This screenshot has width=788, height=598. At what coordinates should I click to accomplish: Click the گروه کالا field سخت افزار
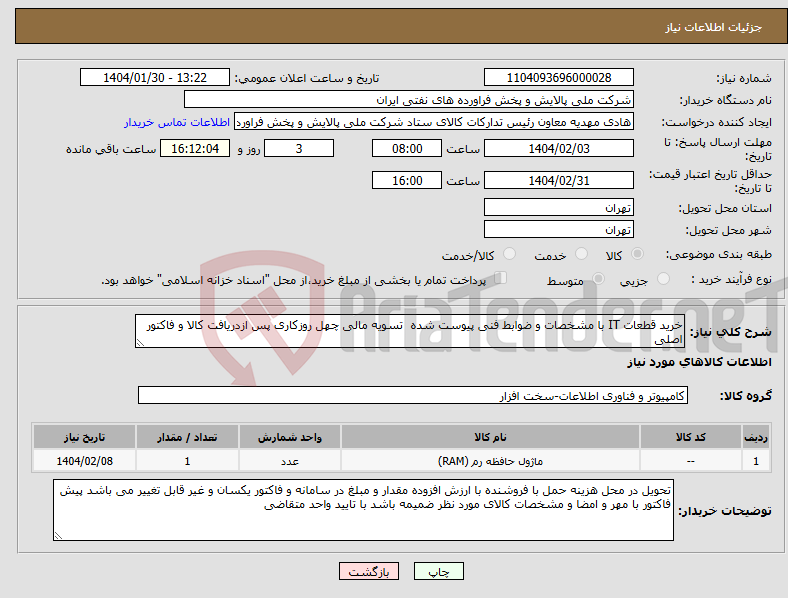coord(413,395)
